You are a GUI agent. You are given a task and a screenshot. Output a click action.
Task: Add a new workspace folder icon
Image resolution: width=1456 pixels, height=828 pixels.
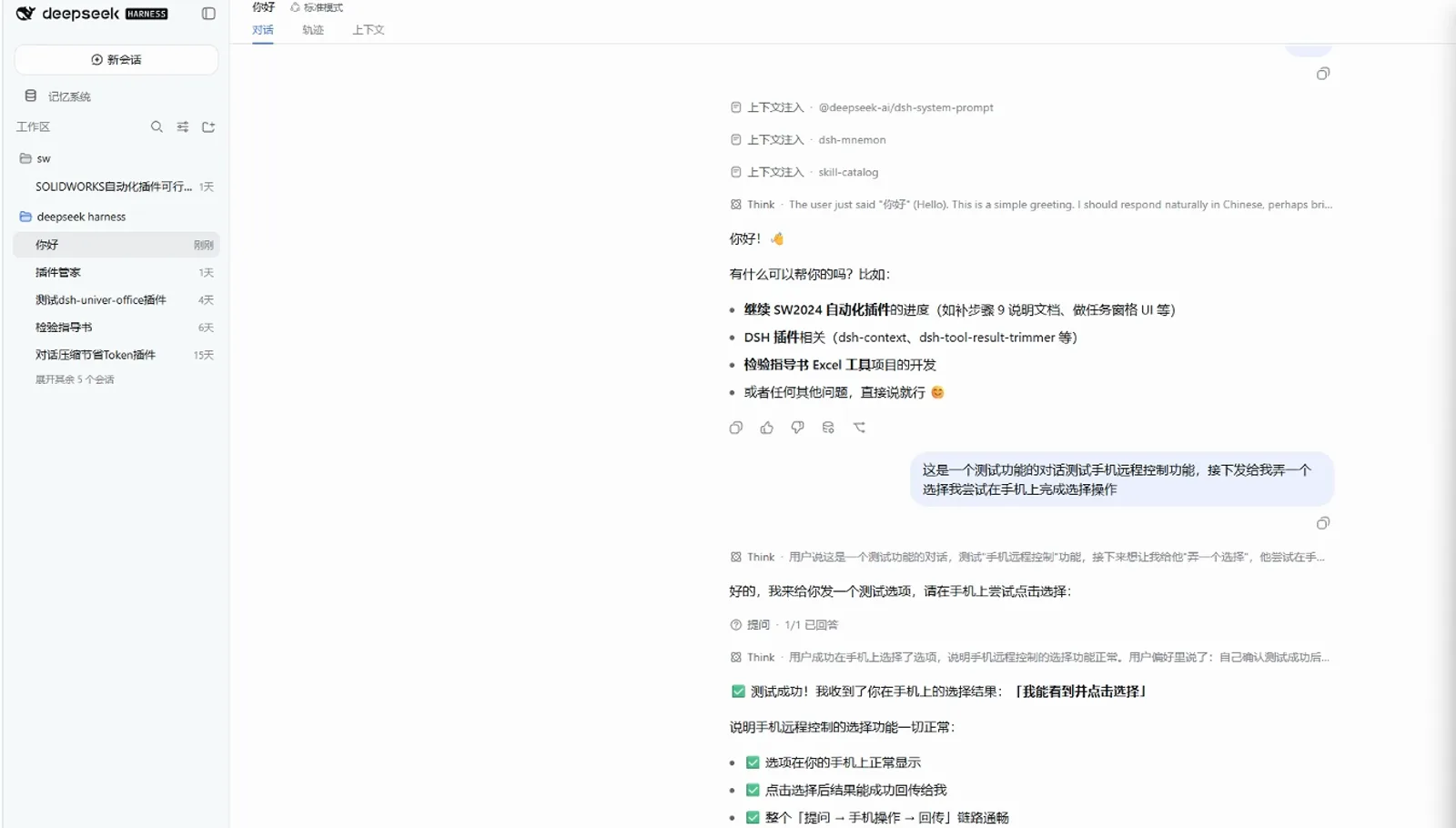click(208, 127)
